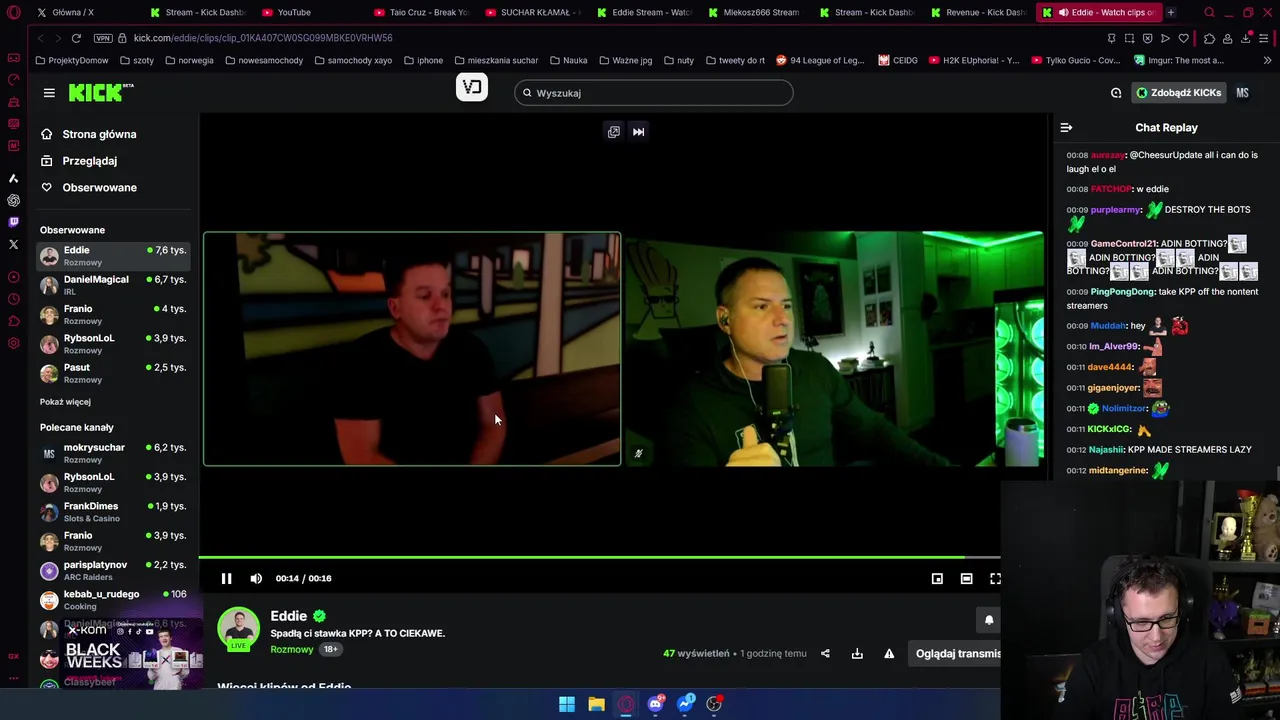Download the clip
The image size is (1280, 720).
pos(857,654)
